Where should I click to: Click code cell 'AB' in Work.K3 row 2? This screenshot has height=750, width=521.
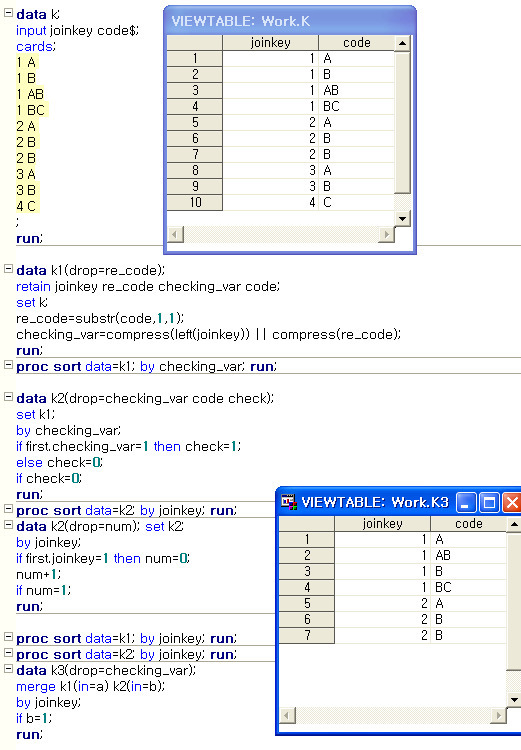coord(468,555)
